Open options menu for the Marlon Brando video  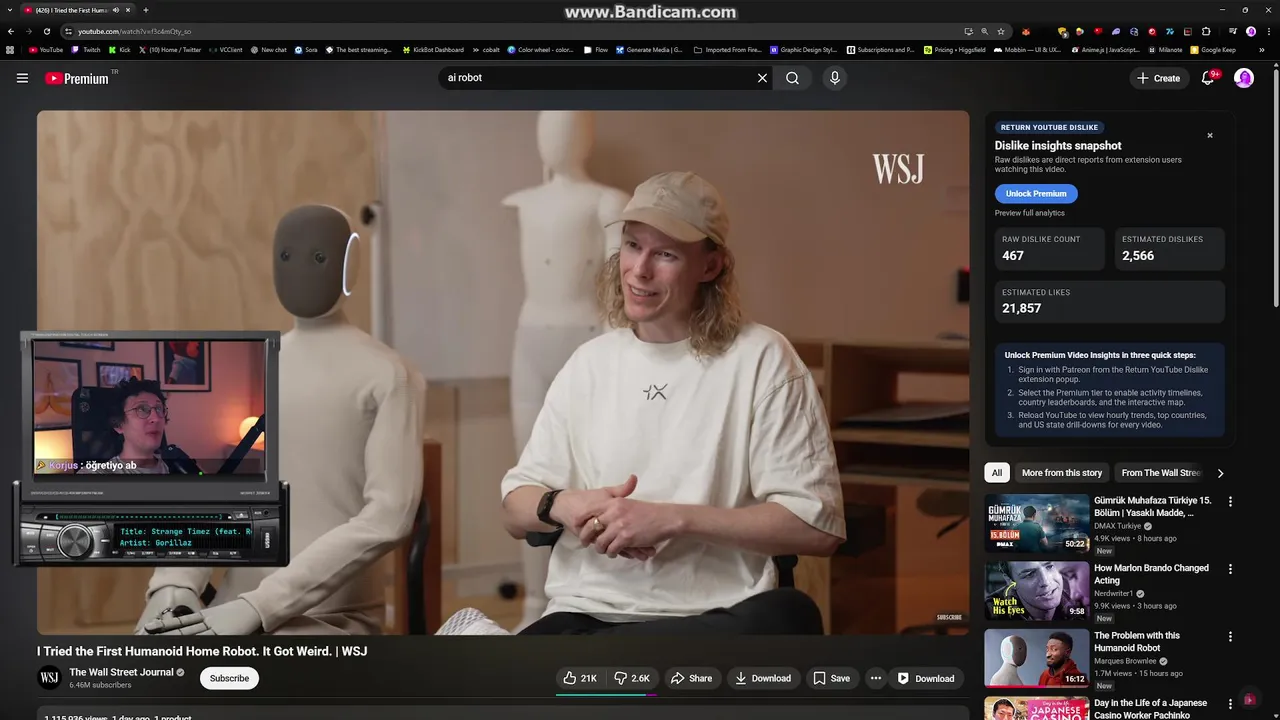point(1230,569)
